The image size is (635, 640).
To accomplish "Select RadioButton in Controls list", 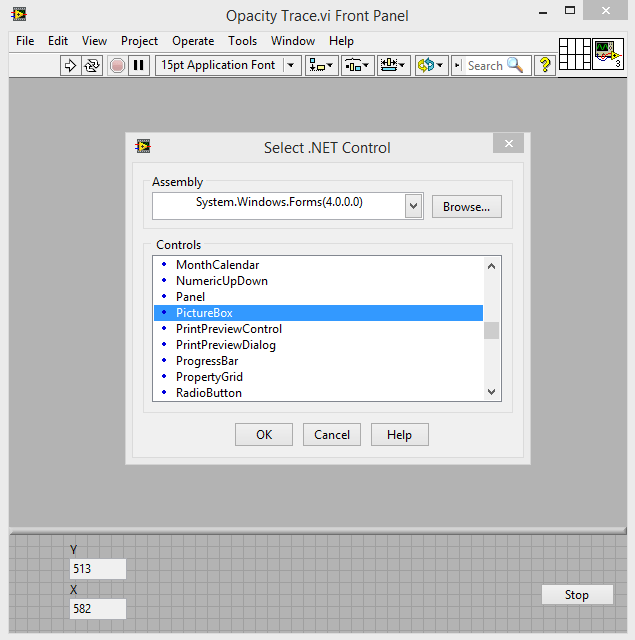I will (318, 393).
